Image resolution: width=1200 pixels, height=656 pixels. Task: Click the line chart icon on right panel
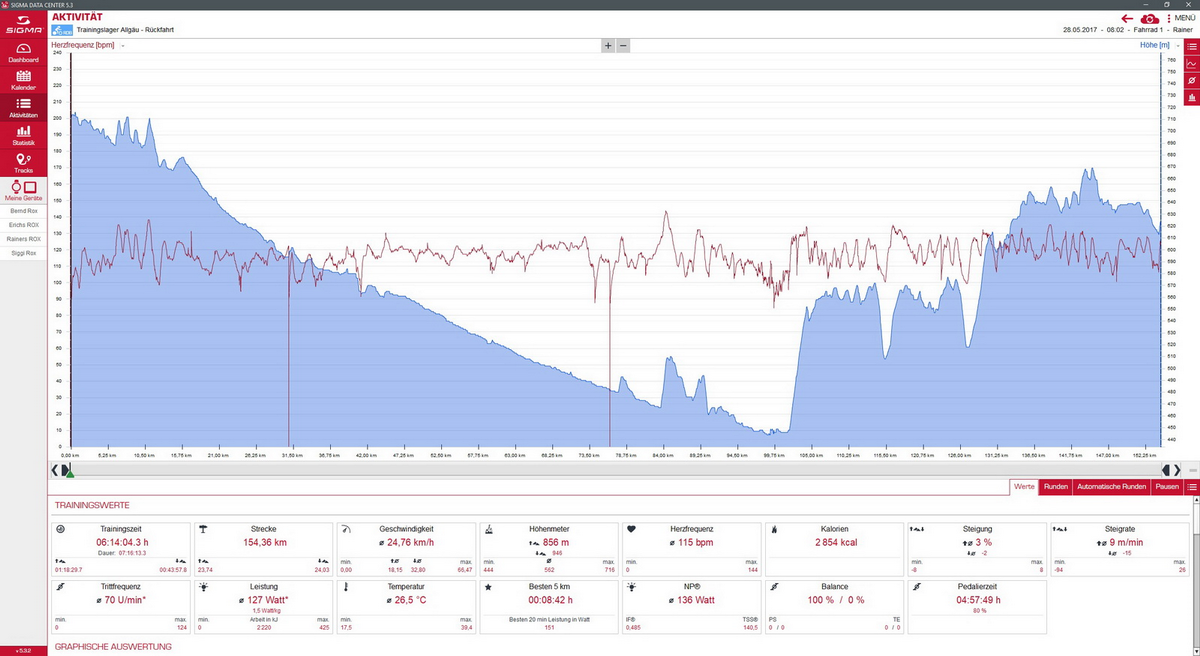point(1191,63)
